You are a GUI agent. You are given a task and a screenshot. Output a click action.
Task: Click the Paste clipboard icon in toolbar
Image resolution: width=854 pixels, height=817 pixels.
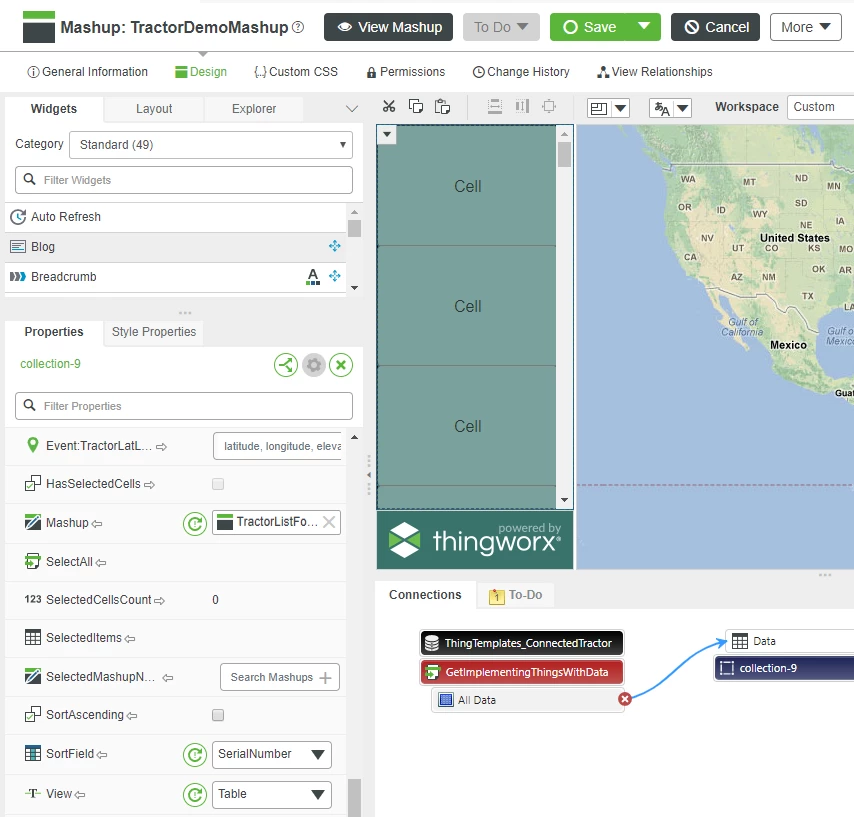(x=442, y=106)
